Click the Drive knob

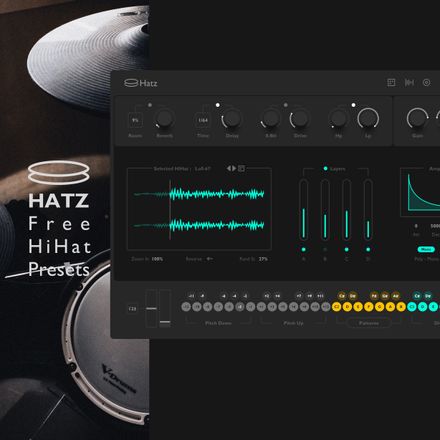pyautogui.click(x=299, y=118)
